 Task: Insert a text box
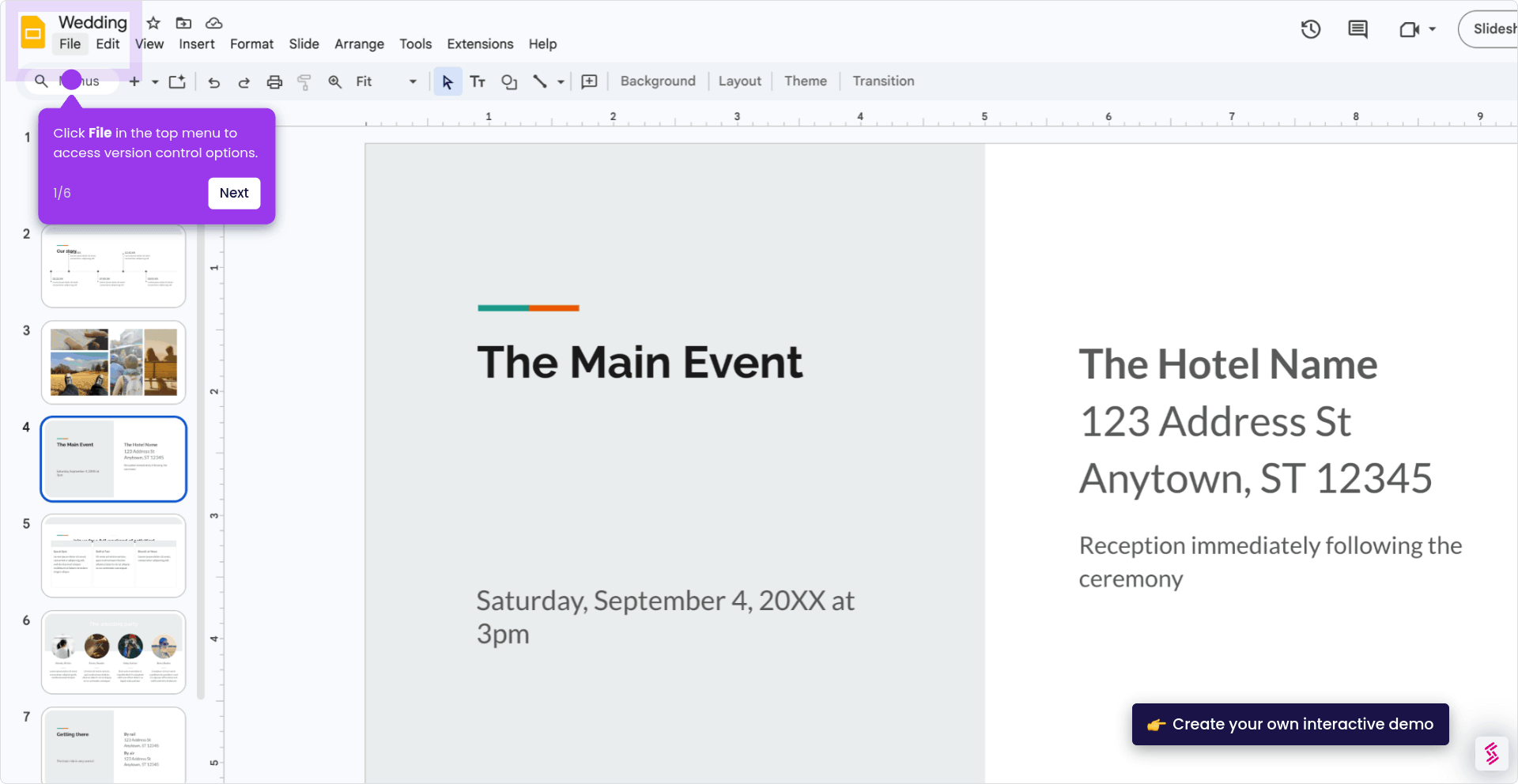click(478, 81)
